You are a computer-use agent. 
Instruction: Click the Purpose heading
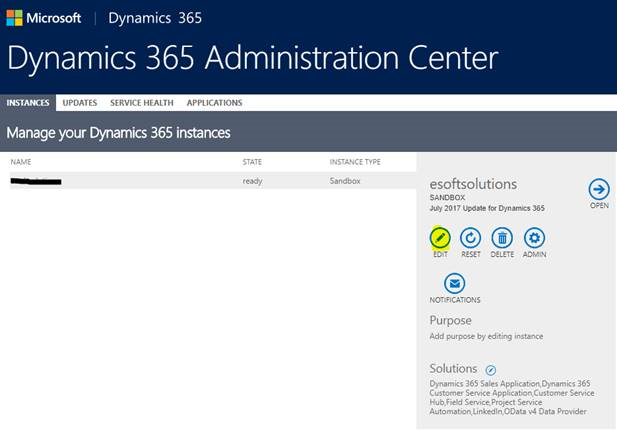click(x=451, y=320)
